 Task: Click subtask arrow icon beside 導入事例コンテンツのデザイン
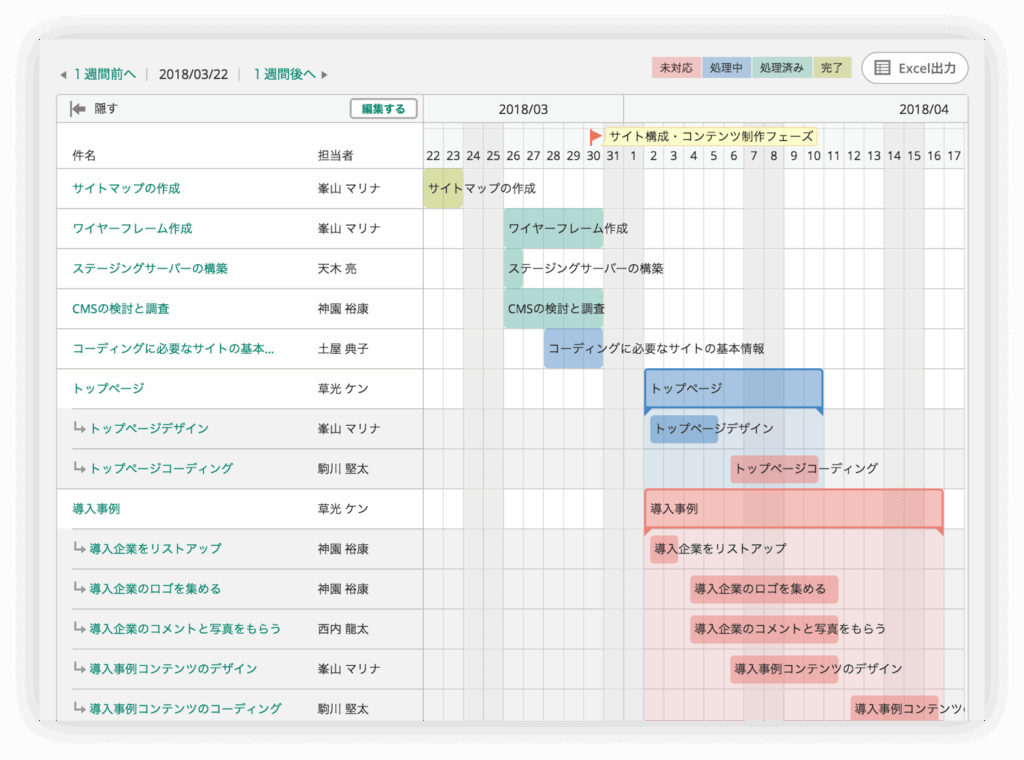tap(80, 668)
